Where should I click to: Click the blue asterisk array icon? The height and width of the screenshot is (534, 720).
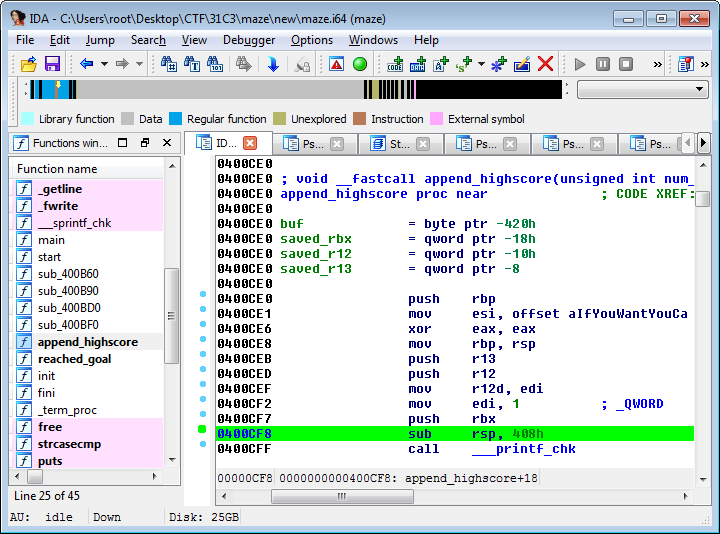(x=499, y=64)
